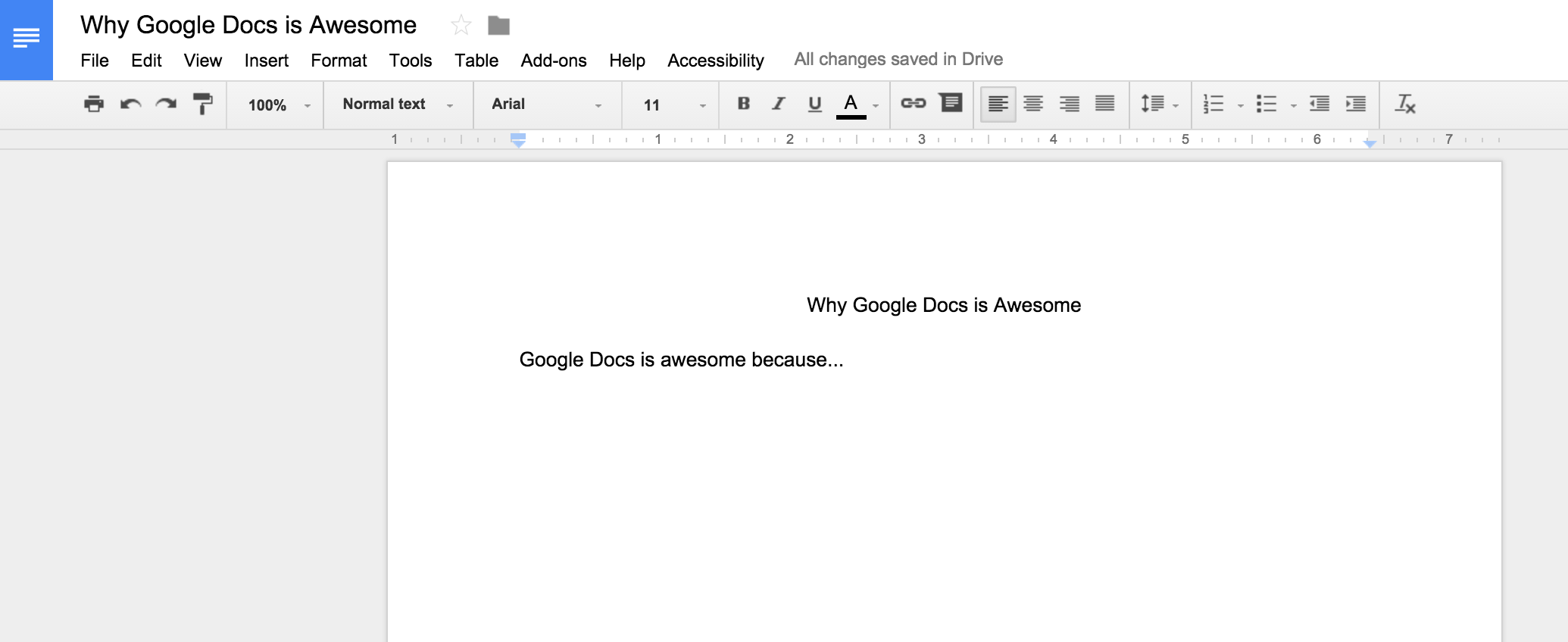The width and height of the screenshot is (1568, 642).
Task: Increase the indent
Action: point(1356,104)
